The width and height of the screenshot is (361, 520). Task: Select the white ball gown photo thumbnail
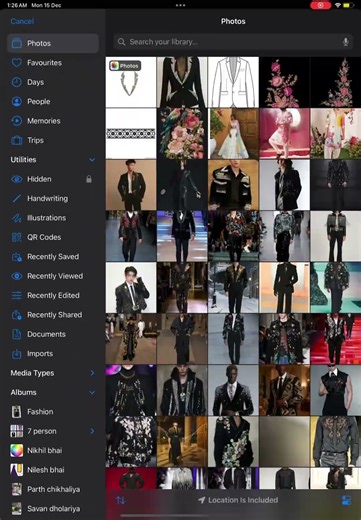(x=233, y=133)
